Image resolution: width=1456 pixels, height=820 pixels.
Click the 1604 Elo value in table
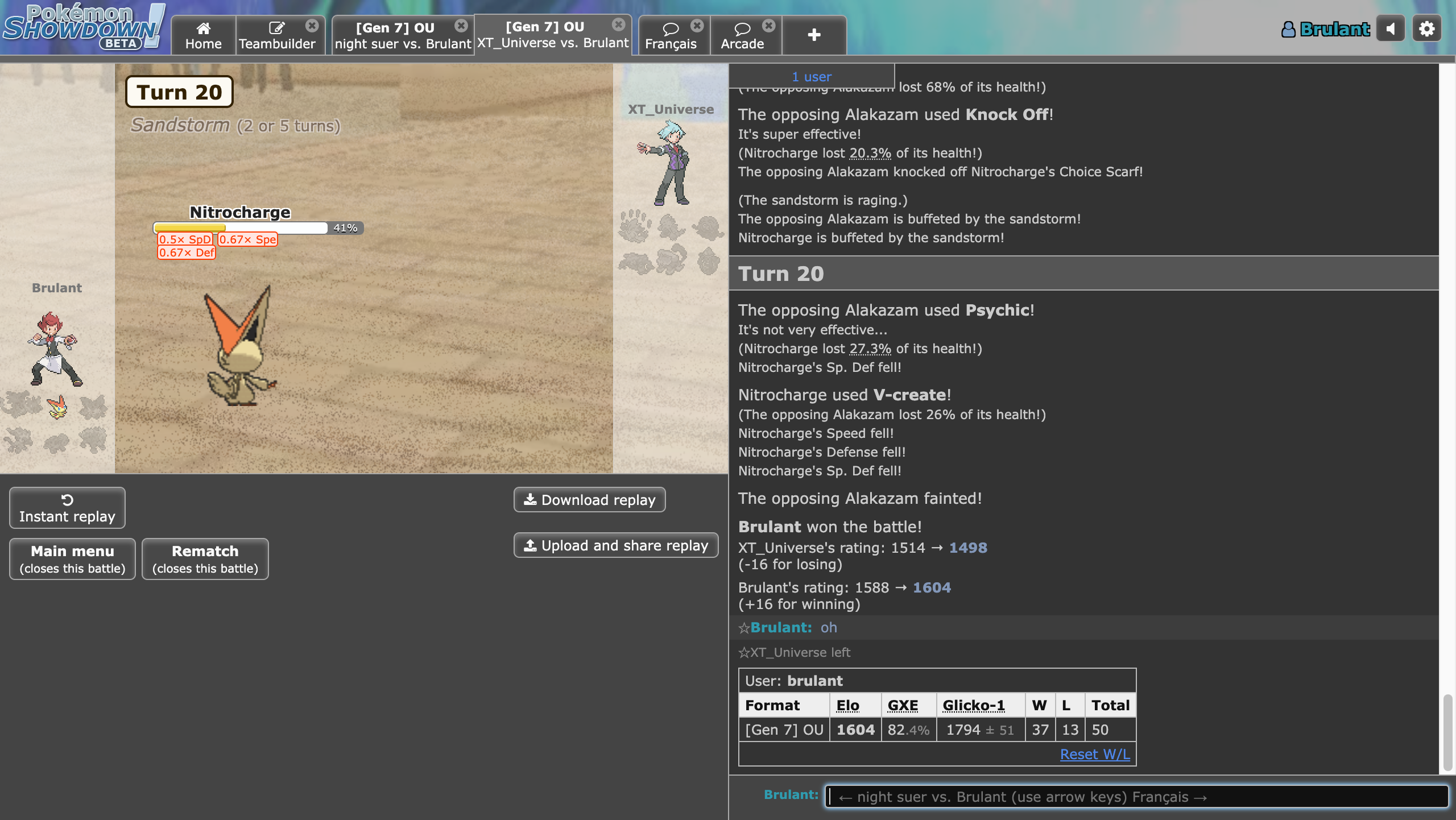click(x=855, y=730)
